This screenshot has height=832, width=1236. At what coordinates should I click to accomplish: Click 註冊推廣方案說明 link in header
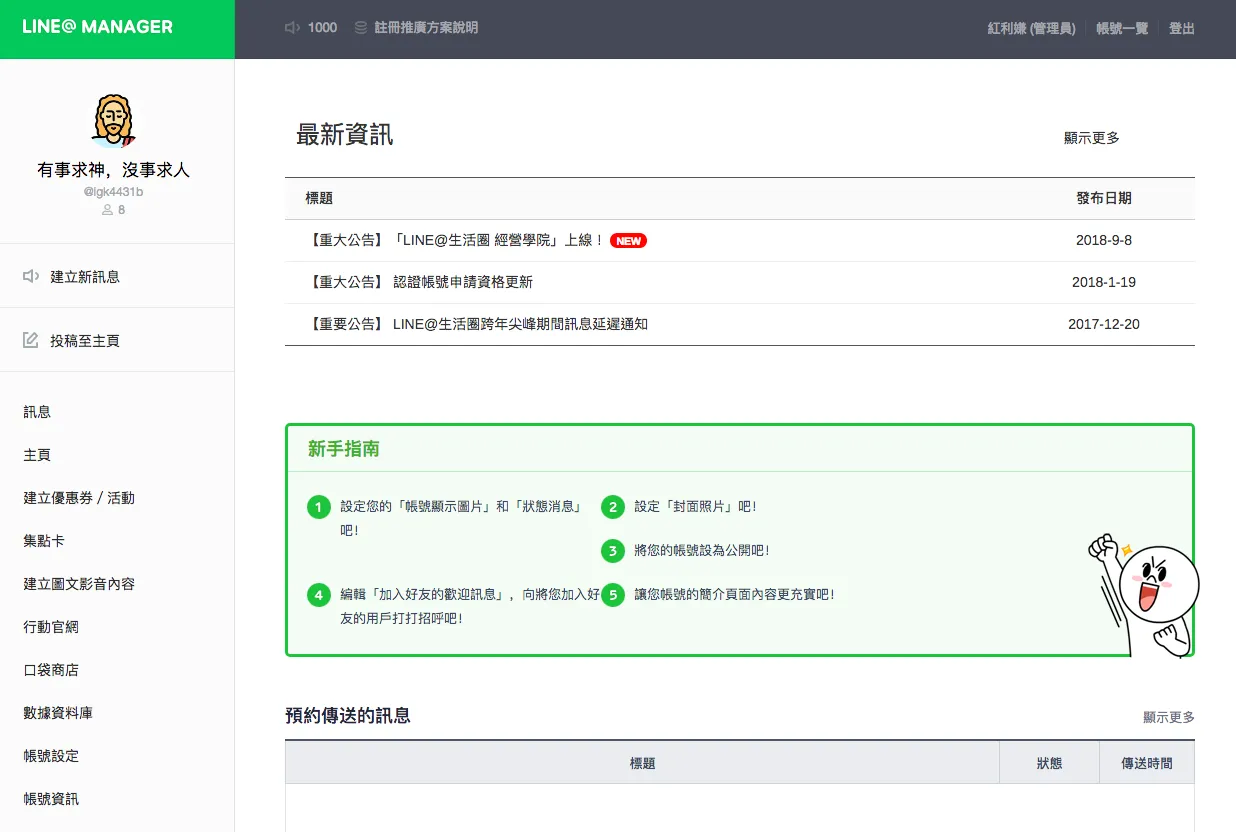pyautogui.click(x=426, y=28)
